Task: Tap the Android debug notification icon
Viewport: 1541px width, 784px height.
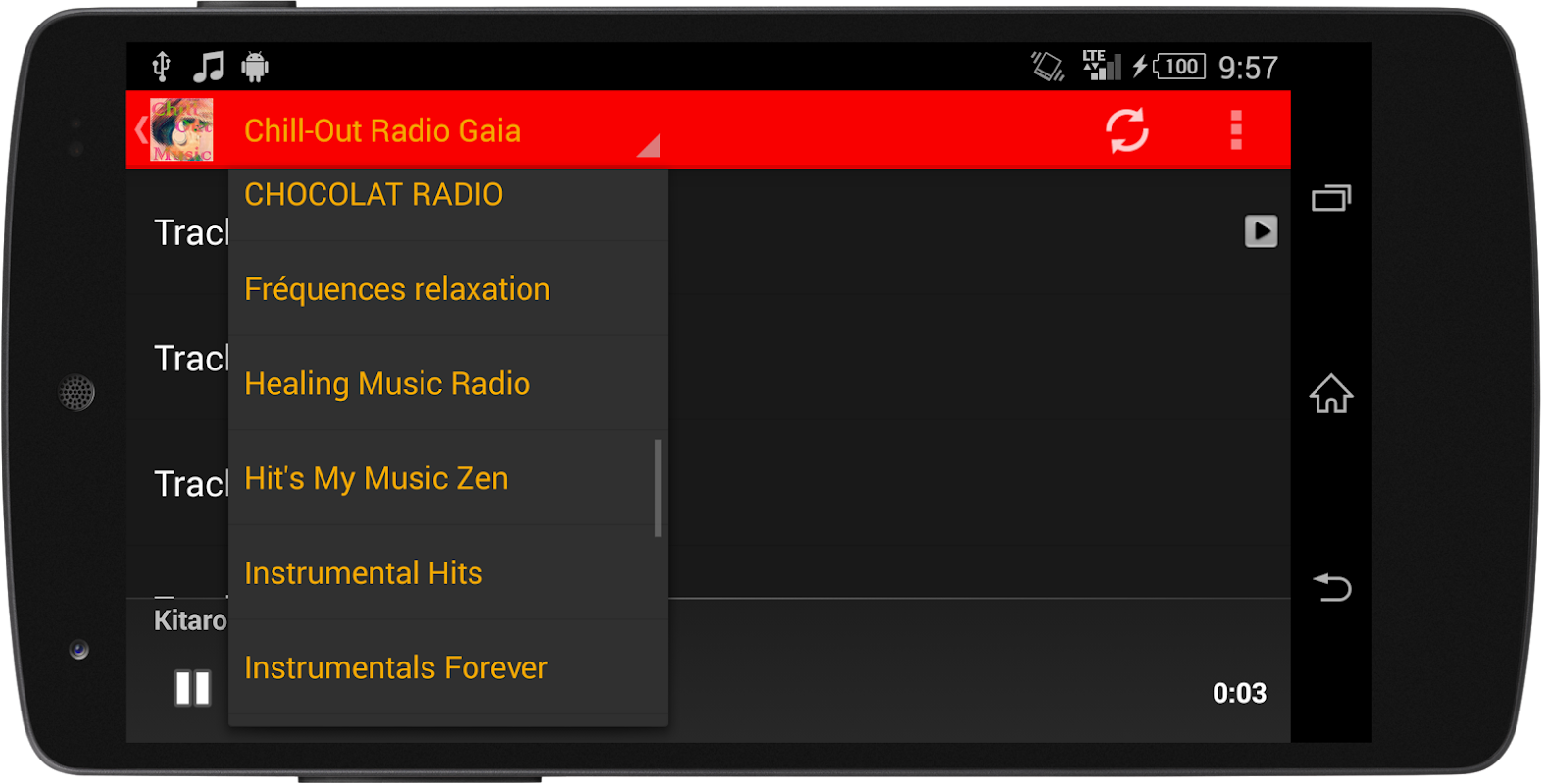Action: point(255,67)
